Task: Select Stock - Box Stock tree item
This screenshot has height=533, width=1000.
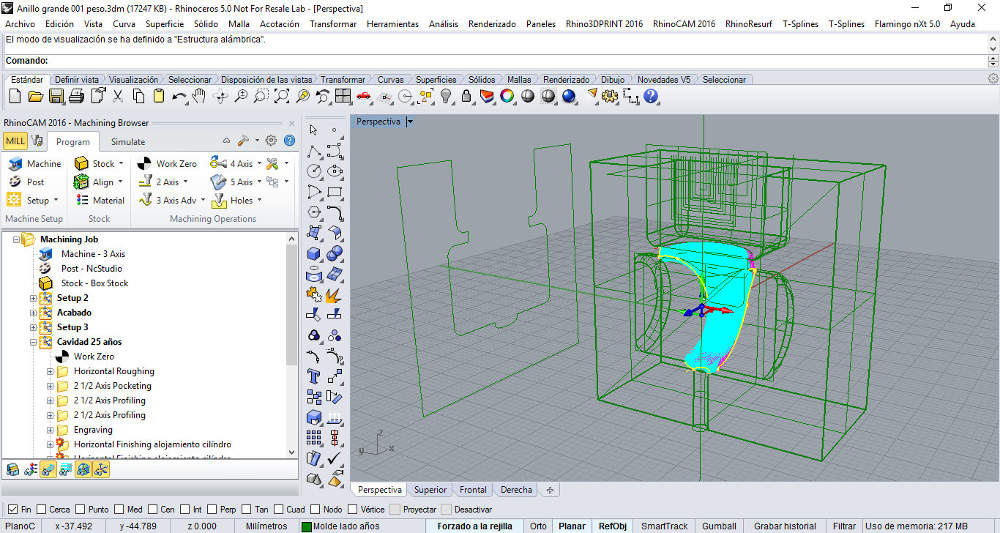Action: (x=94, y=283)
